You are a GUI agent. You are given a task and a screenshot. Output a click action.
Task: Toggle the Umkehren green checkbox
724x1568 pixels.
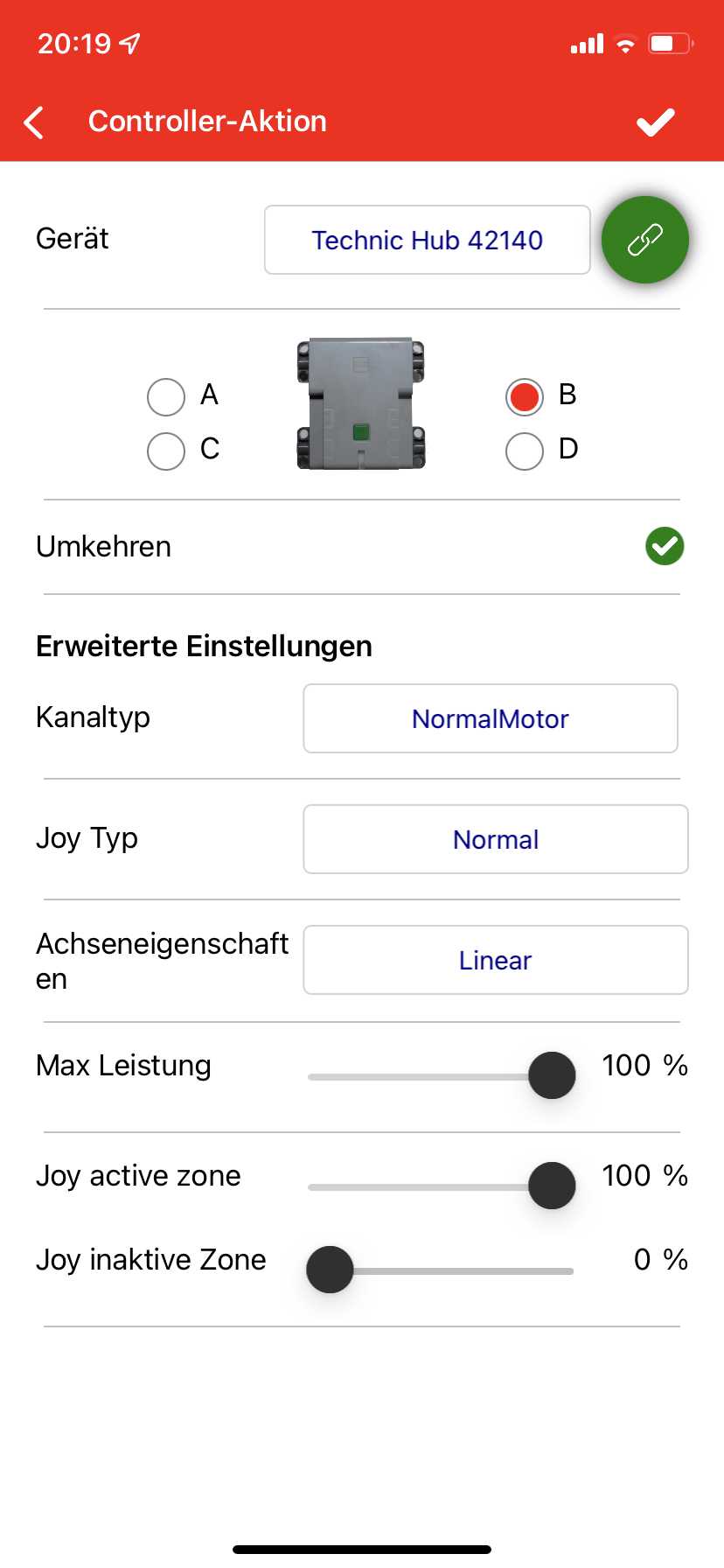(x=665, y=546)
